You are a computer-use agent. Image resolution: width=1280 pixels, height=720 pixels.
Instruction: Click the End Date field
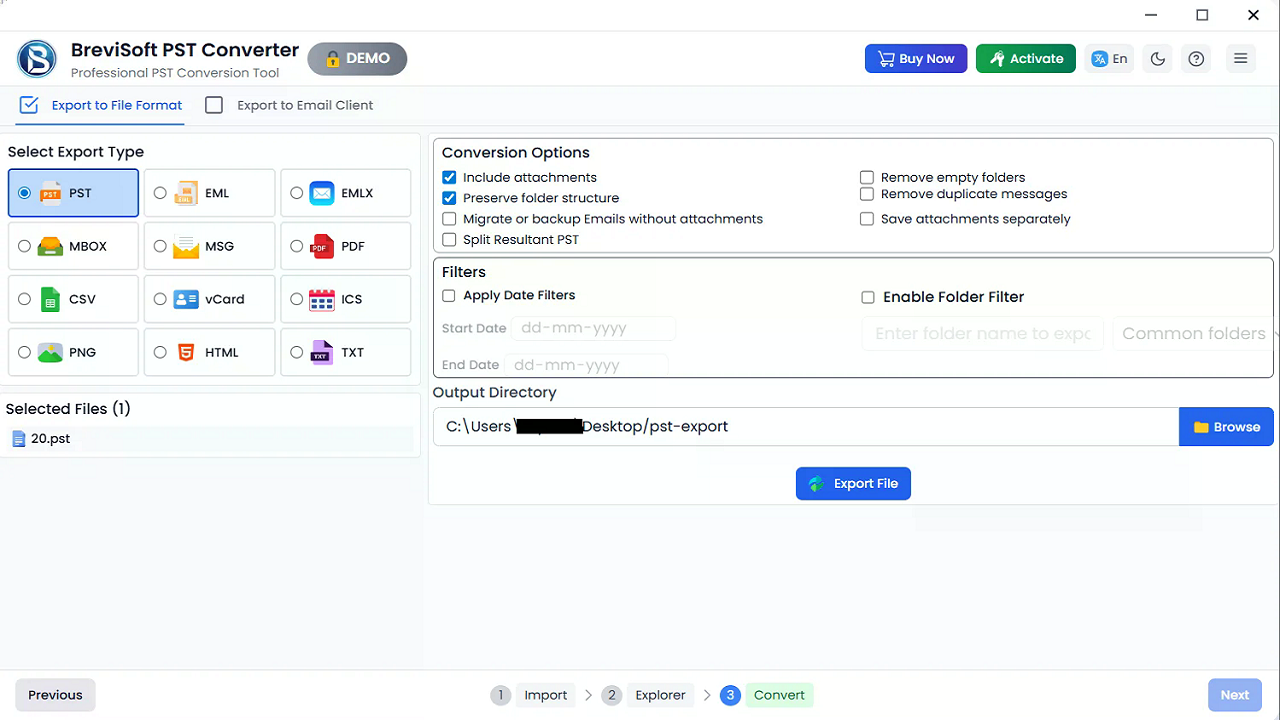586,366
